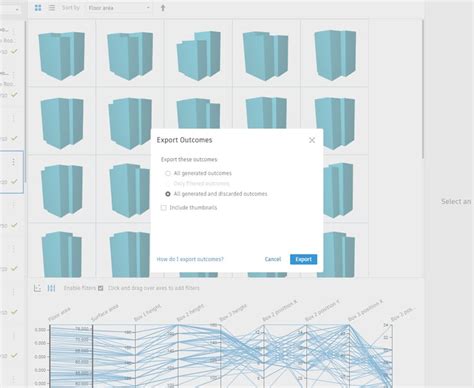Click the Export Outcomes dialog title
This screenshot has height=388, width=474.
[184, 140]
